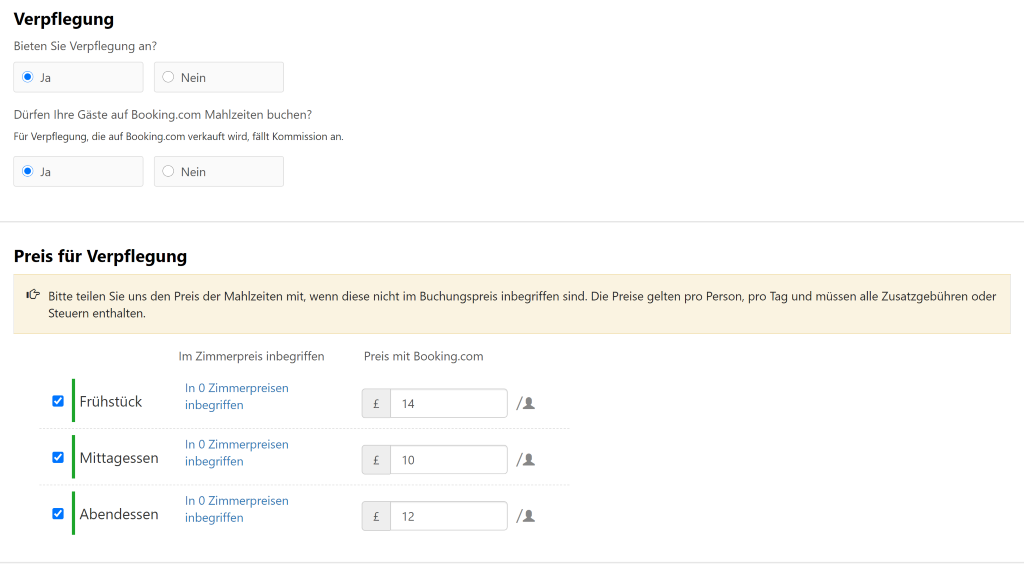1024x572 pixels.
Task: Click the yellow notice text about Mahlzeiten prices
Action: coord(522,304)
